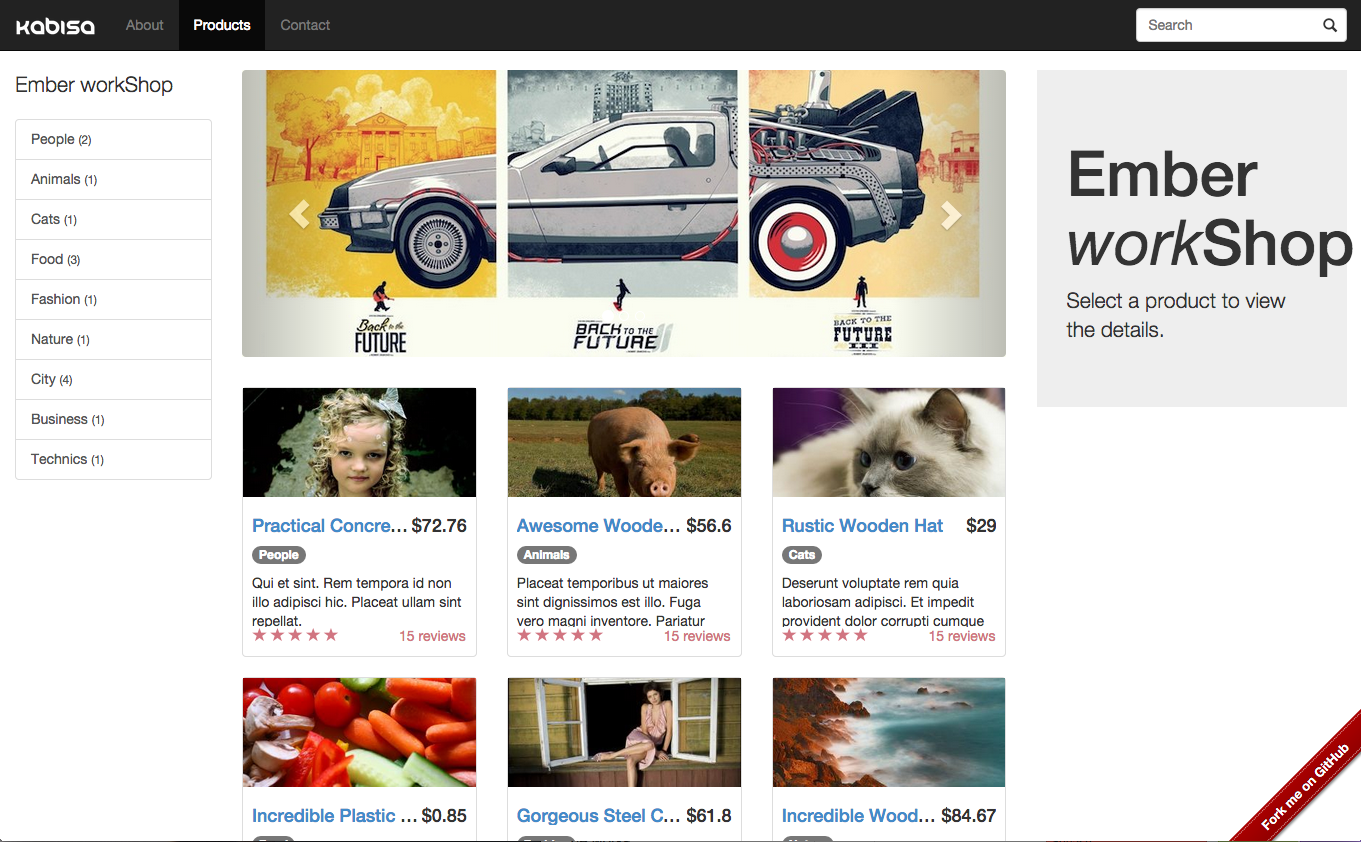Click the Cats tag badge

click(802, 555)
